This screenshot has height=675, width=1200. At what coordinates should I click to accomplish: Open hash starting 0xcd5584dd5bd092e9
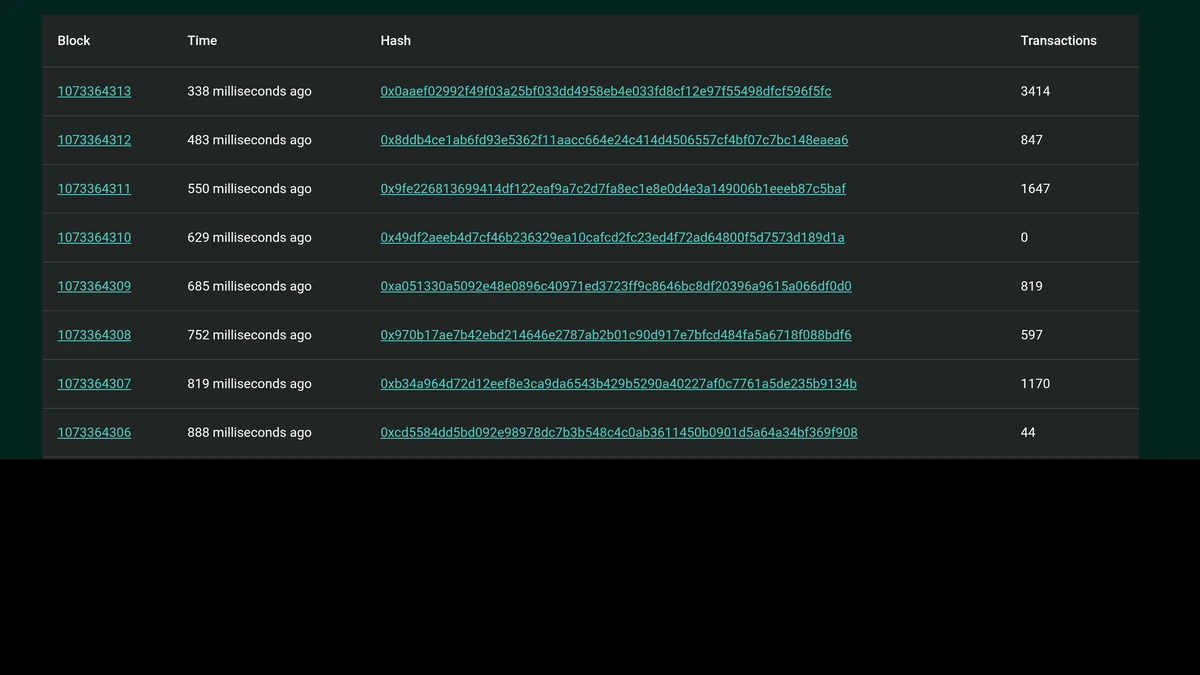pyautogui.click(x=619, y=432)
